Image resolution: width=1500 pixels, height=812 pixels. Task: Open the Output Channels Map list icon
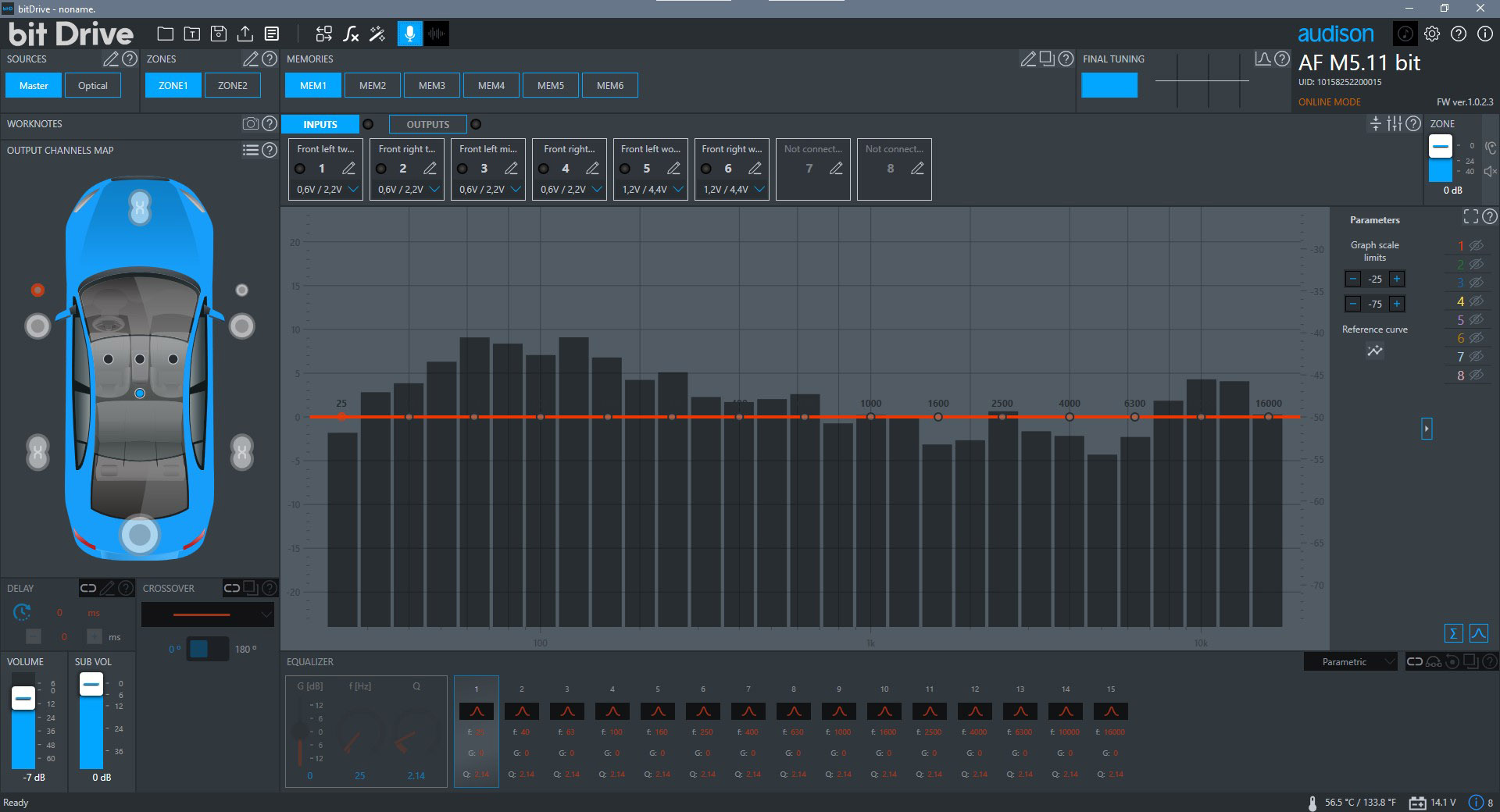pyautogui.click(x=250, y=150)
